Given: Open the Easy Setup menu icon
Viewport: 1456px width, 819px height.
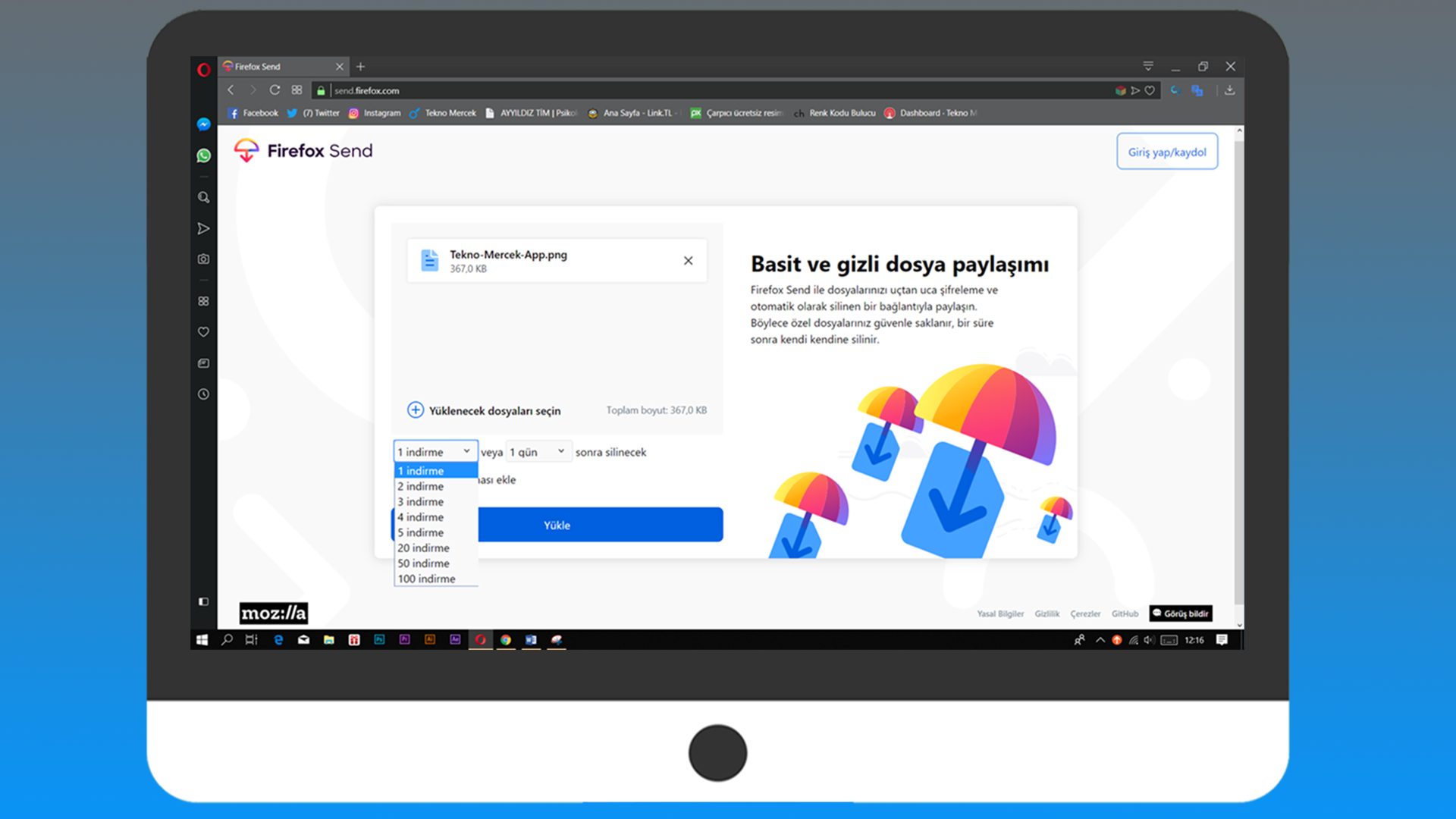Looking at the screenshot, I should coord(1148,66).
